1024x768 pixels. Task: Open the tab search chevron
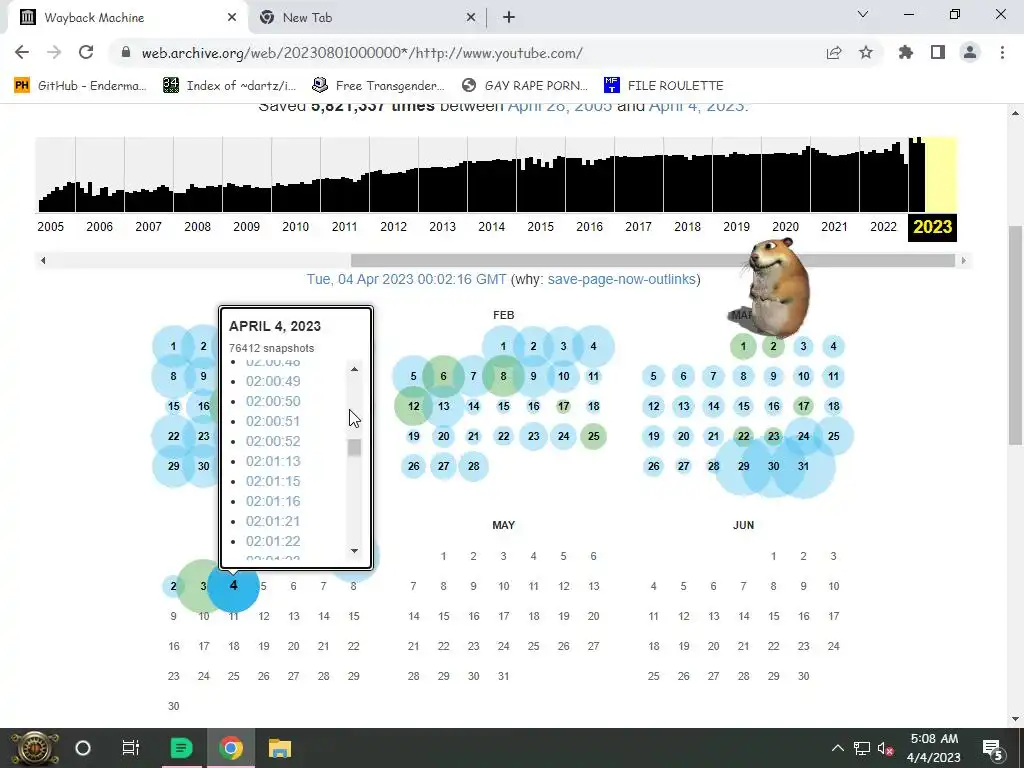click(863, 14)
